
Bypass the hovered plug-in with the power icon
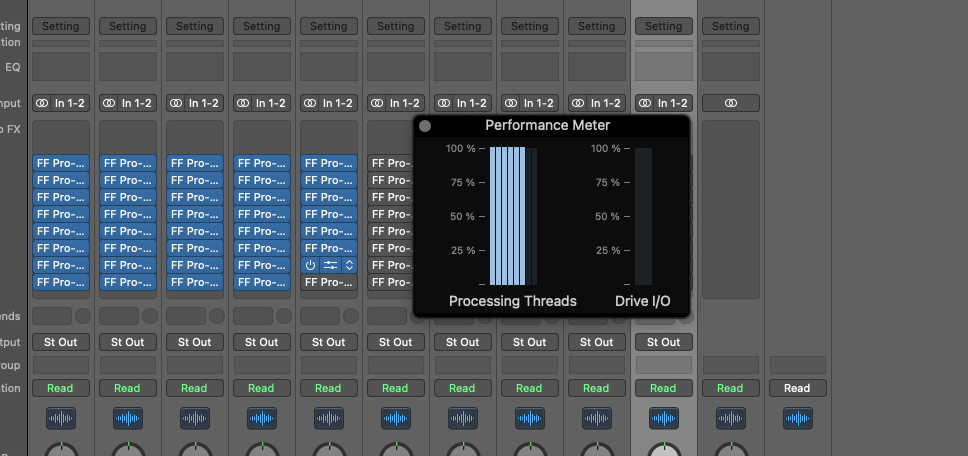click(x=310, y=265)
